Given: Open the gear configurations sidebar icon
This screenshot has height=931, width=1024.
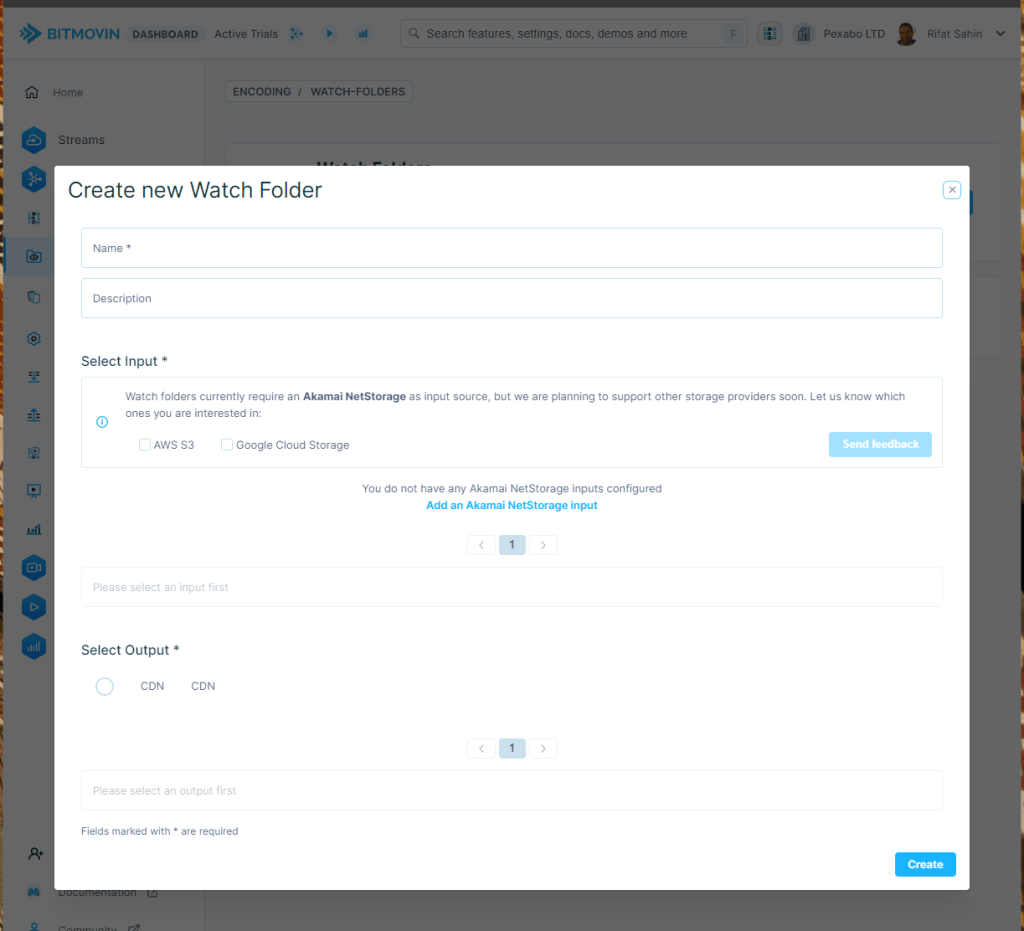Looking at the screenshot, I should (34, 338).
